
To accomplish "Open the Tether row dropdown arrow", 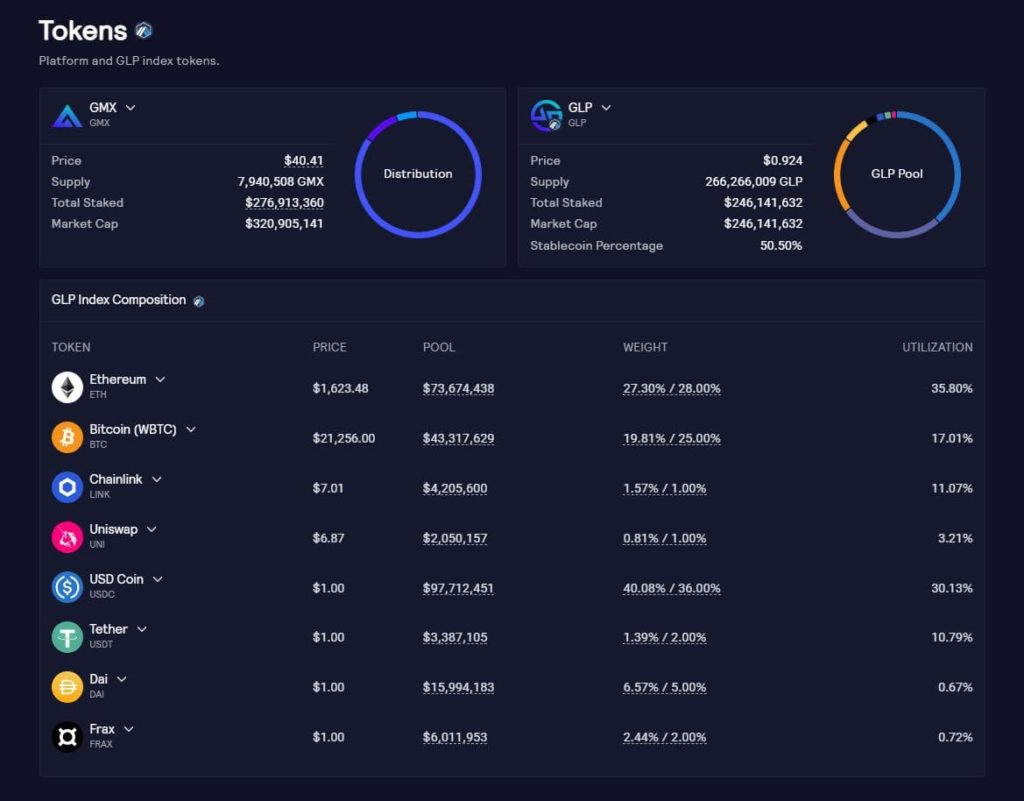I will point(142,629).
